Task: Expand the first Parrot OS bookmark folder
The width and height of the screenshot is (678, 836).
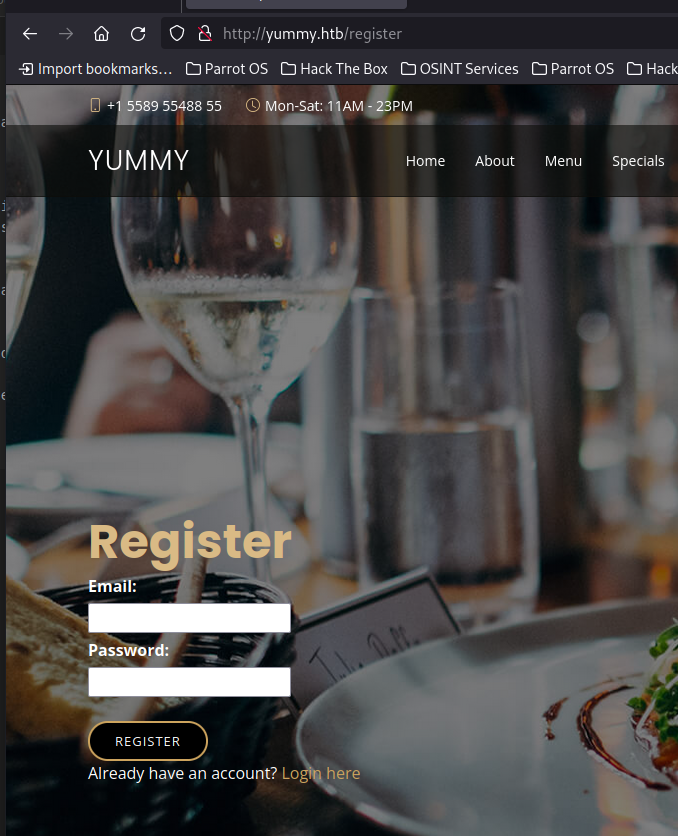Action: coord(227,69)
